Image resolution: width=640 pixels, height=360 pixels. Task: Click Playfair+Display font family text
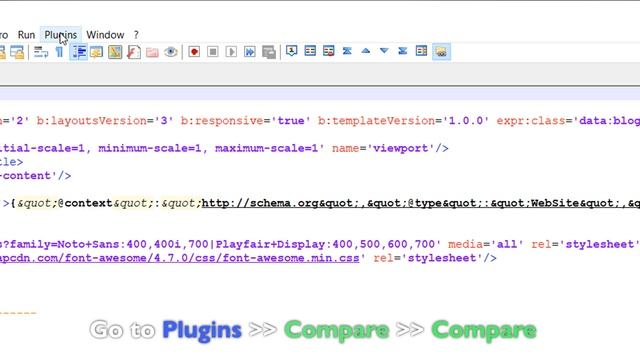pyautogui.click(x=270, y=244)
